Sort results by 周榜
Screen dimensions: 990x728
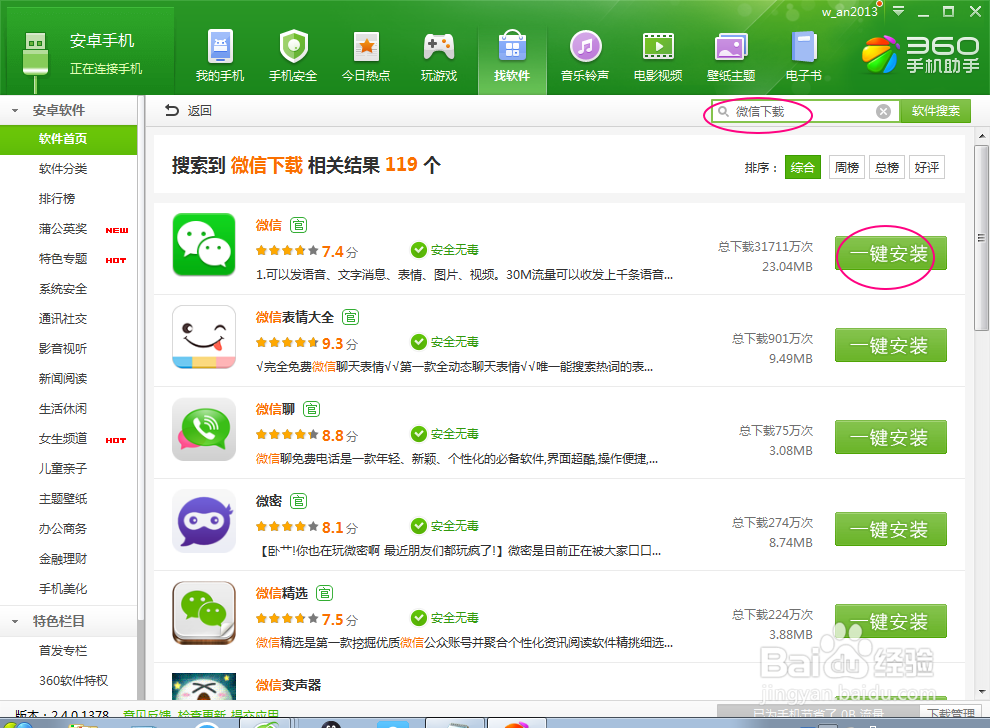(847, 167)
